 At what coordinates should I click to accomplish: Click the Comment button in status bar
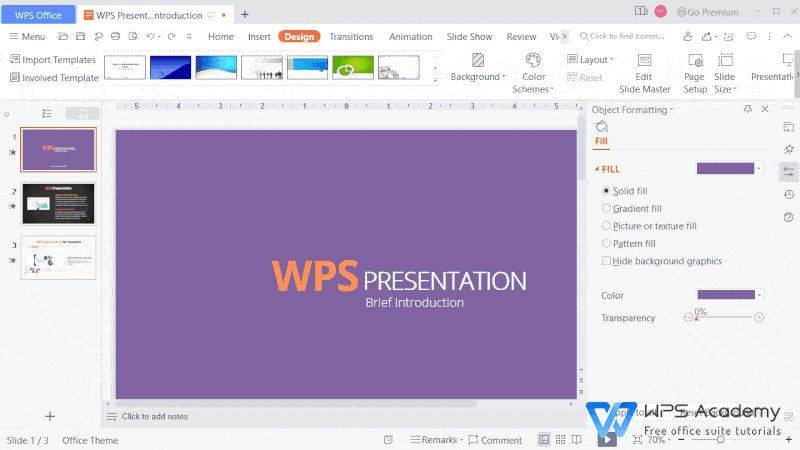495,440
